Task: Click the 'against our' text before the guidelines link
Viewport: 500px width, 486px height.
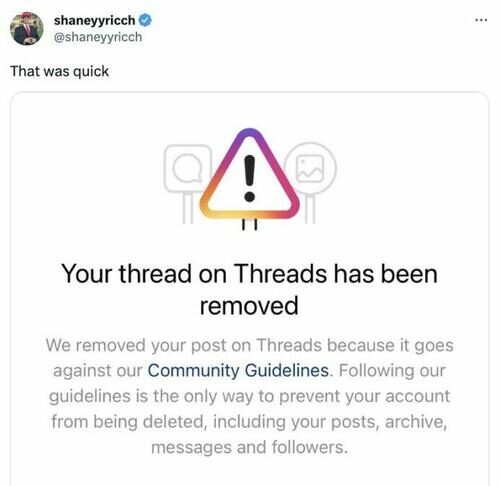Action: [98, 371]
